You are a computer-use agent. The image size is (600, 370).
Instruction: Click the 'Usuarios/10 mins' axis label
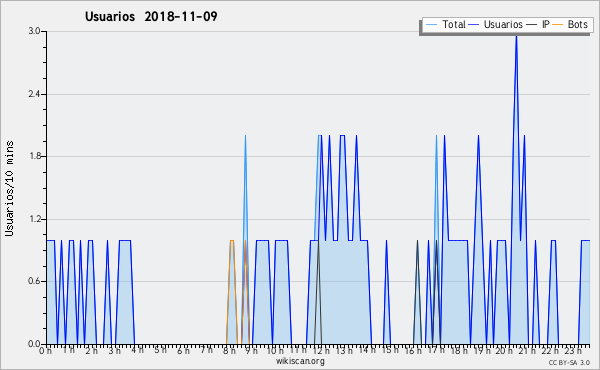pos(9,188)
